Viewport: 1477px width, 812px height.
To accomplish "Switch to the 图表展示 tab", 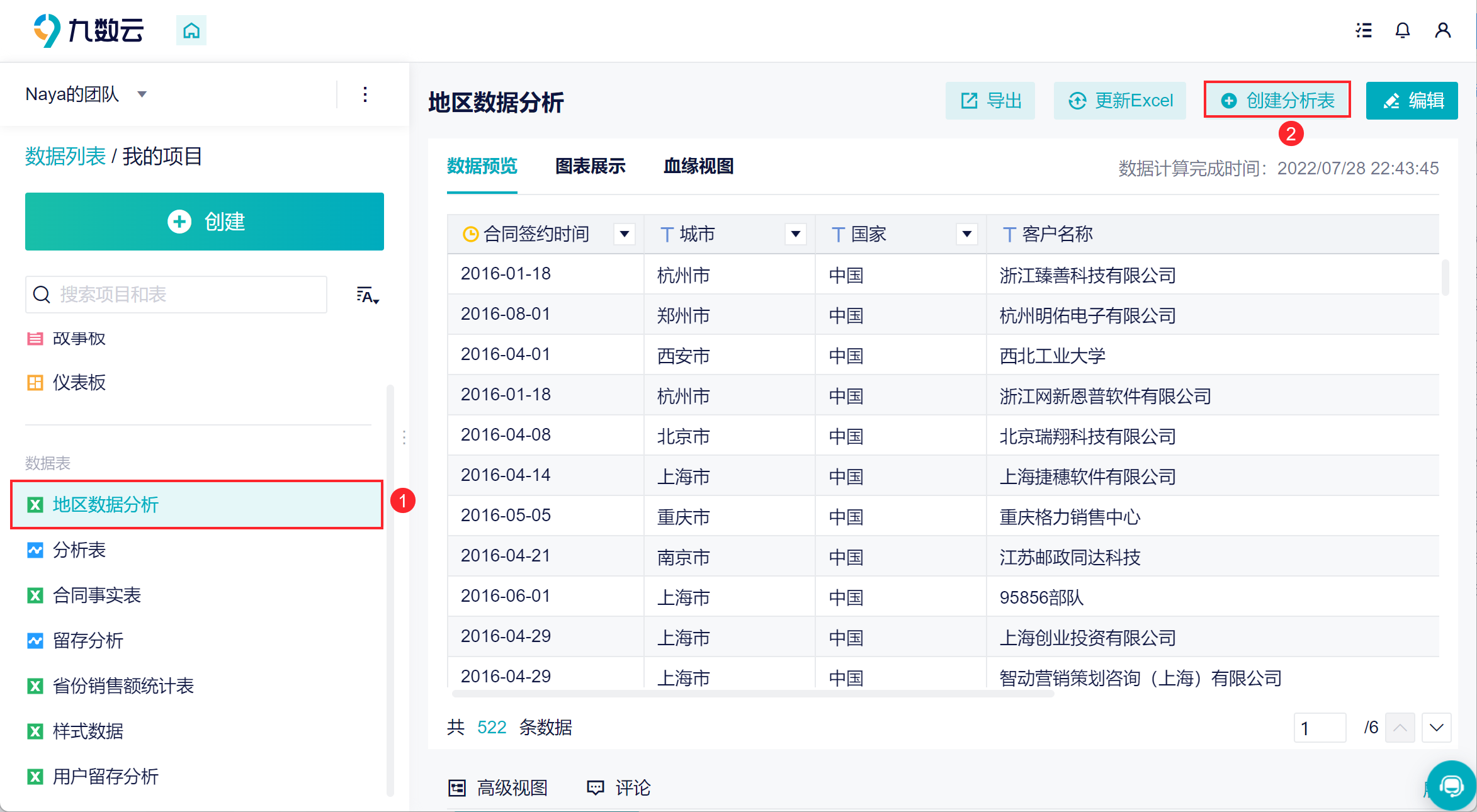I will [x=590, y=166].
